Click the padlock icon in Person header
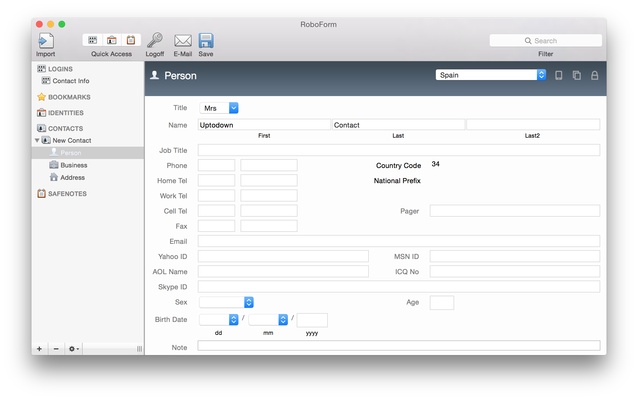 (x=594, y=75)
